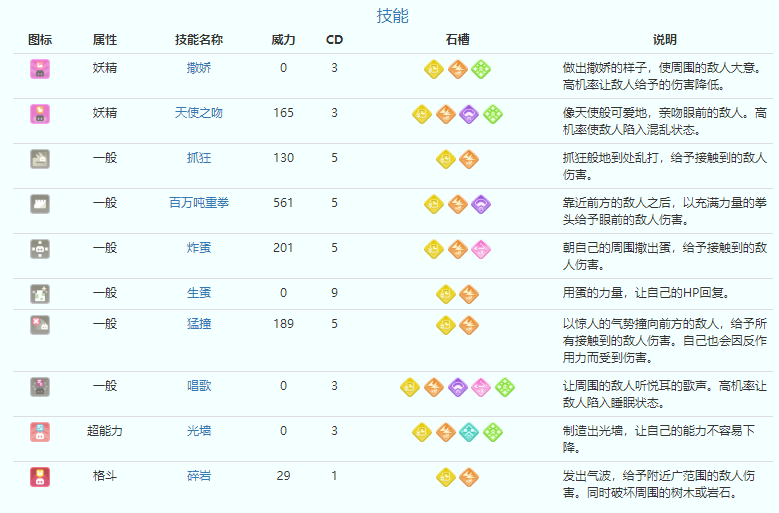Click the red fighting icon for 碎岩
The width and height of the screenshot is (779, 513).
click(40, 476)
